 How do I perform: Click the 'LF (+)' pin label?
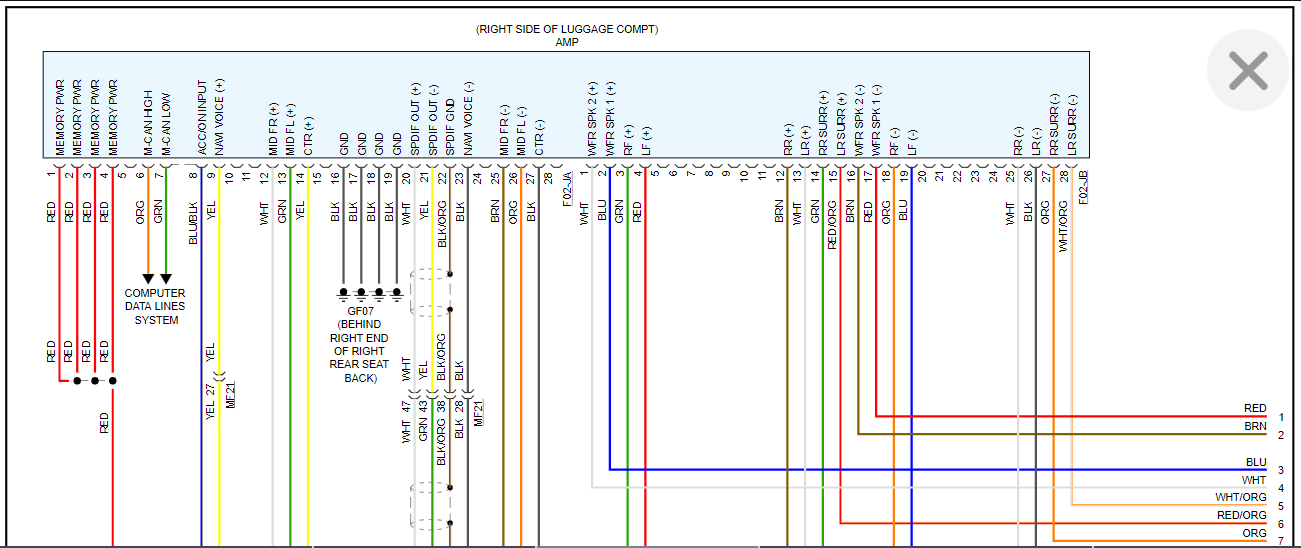645,139
